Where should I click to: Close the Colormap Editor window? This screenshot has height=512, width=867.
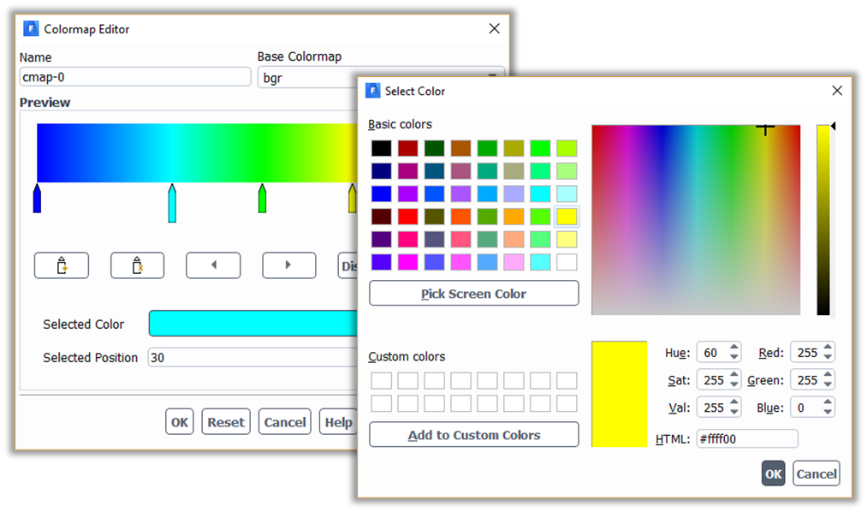(494, 29)
